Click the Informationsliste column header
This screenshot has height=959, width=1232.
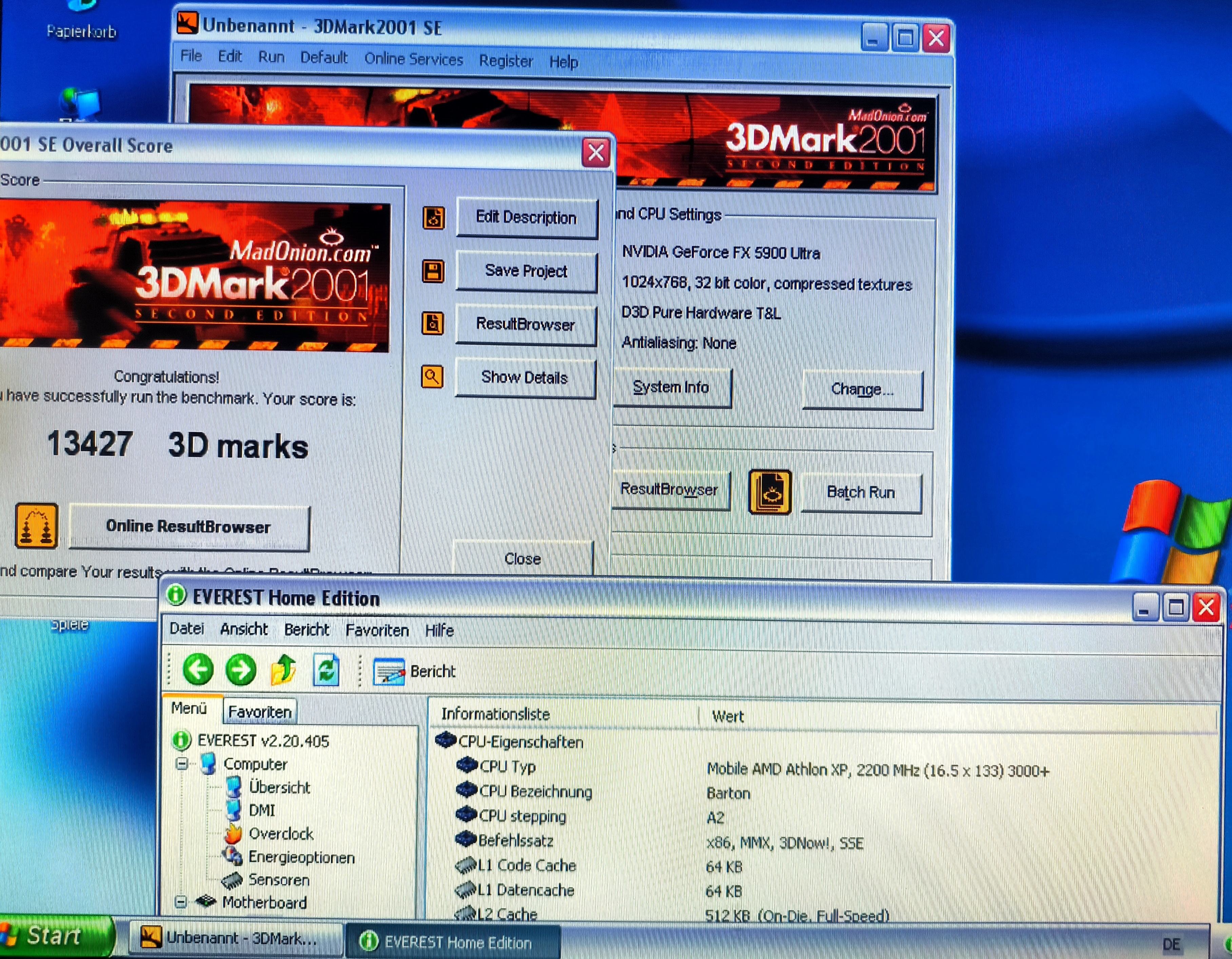[564, 714]
